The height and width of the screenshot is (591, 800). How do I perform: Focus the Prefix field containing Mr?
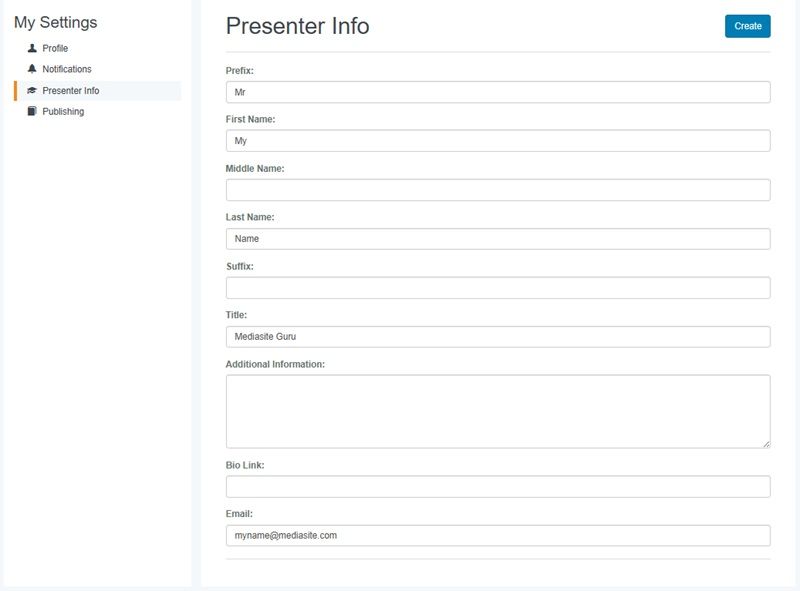pos(498,92)
